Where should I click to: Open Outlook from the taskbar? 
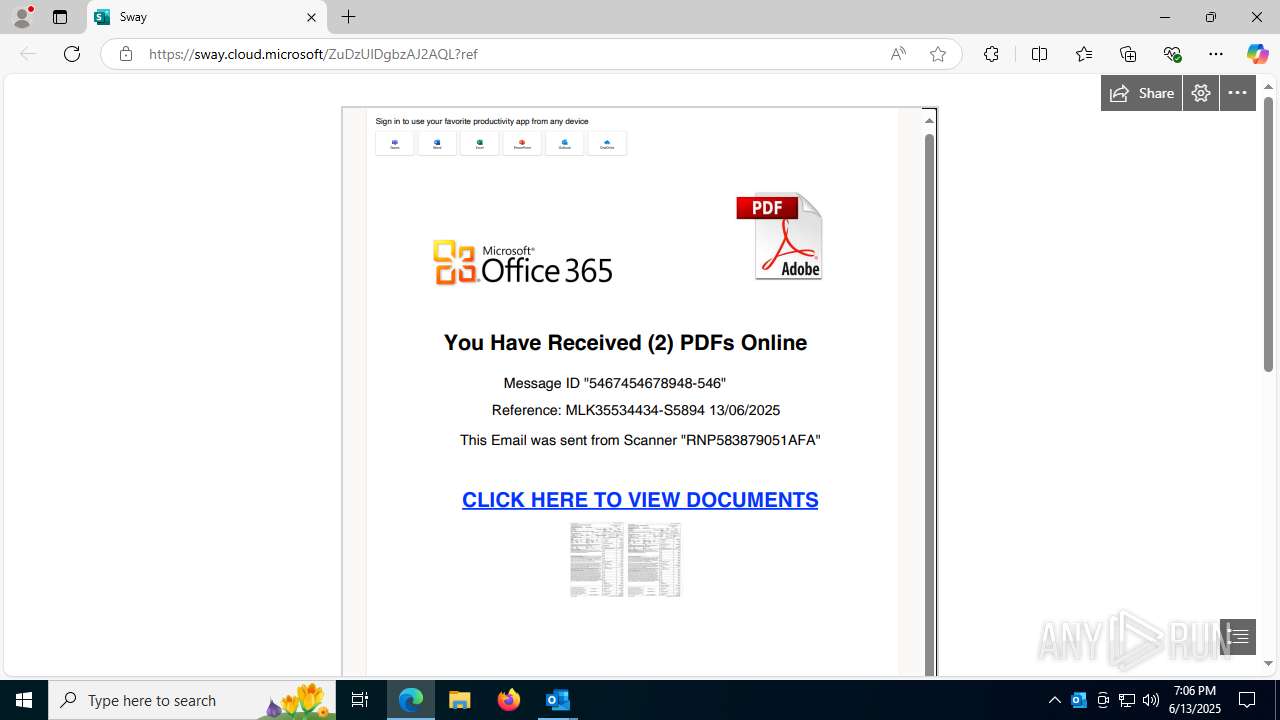pyautogui.click(x=558, y=700)
